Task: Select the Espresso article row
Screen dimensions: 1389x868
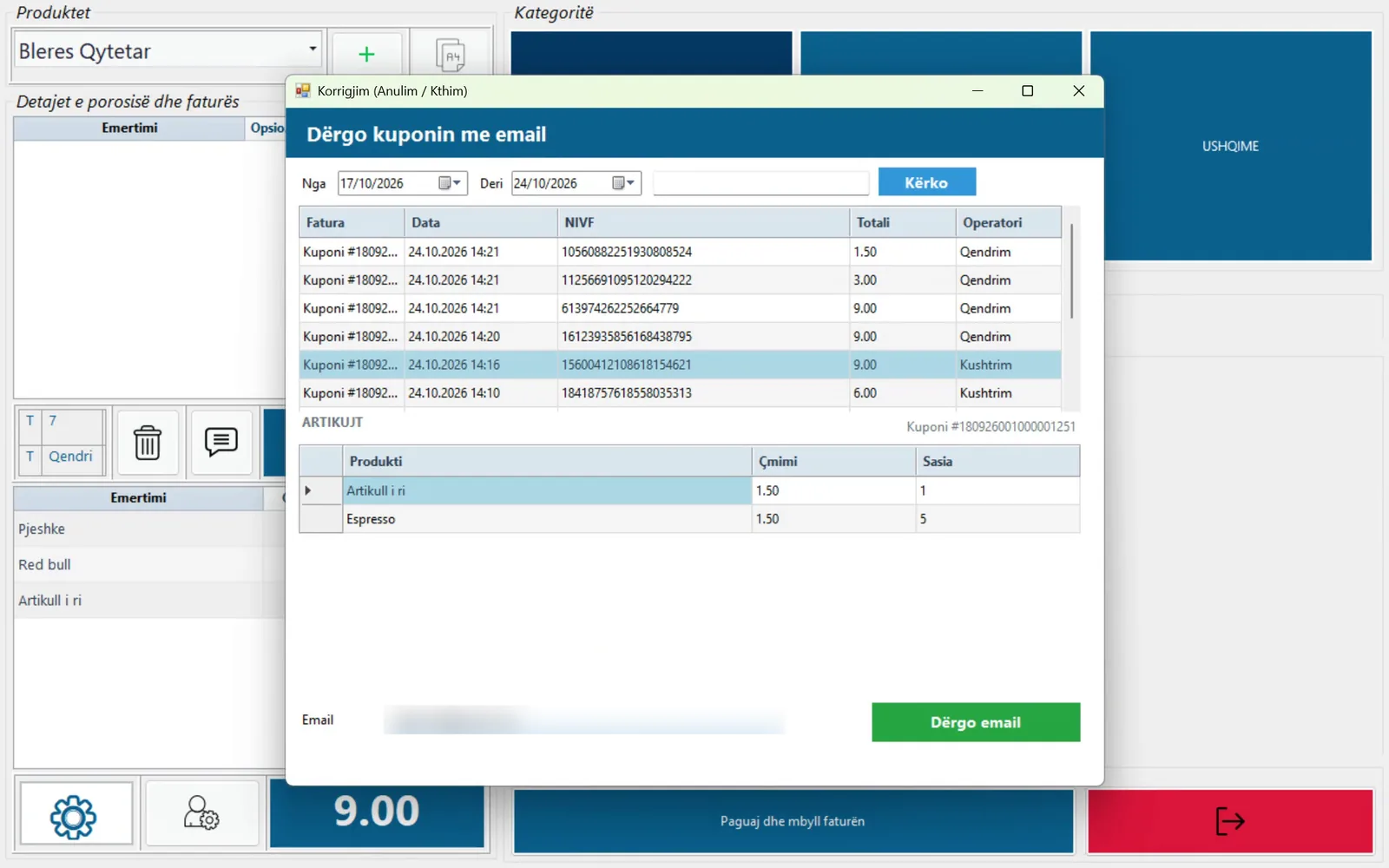Action: tap(689, 519)
